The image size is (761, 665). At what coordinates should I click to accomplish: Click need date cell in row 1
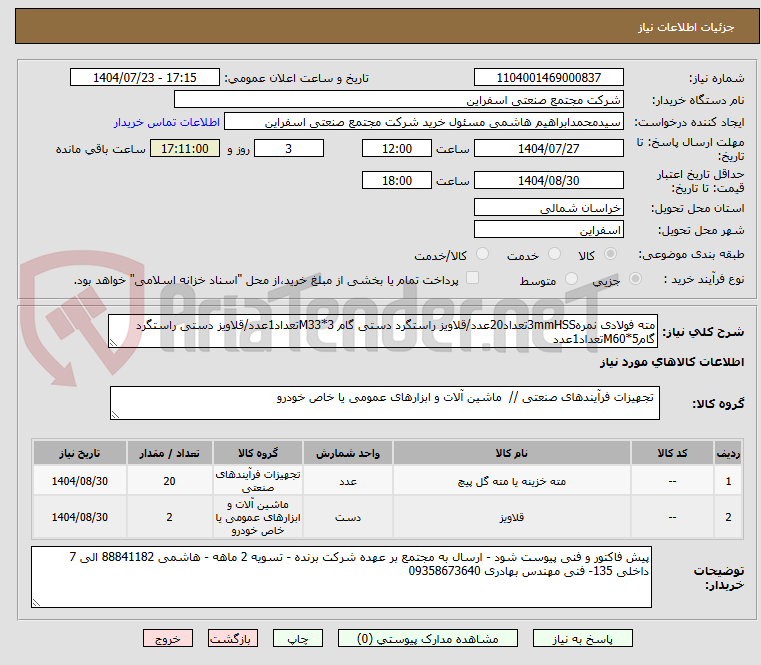point(80,481)
